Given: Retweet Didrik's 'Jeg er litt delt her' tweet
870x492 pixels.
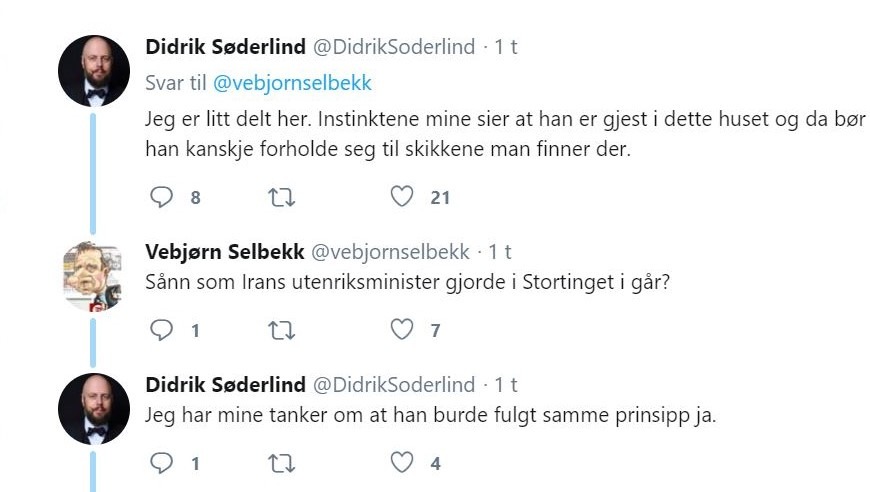Looking at the screenshot, I should [283, 197].
